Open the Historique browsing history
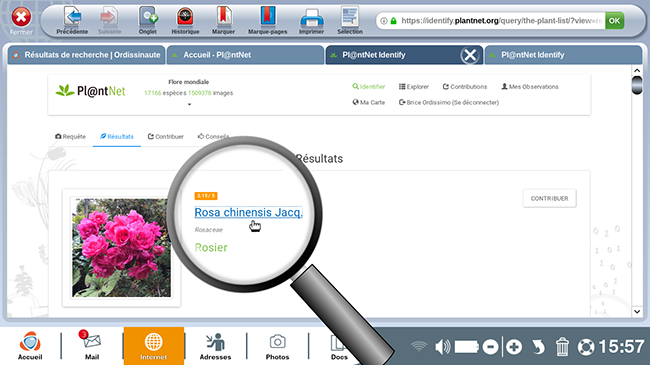This screenshot has width=650, height=365. coord(185,17)
